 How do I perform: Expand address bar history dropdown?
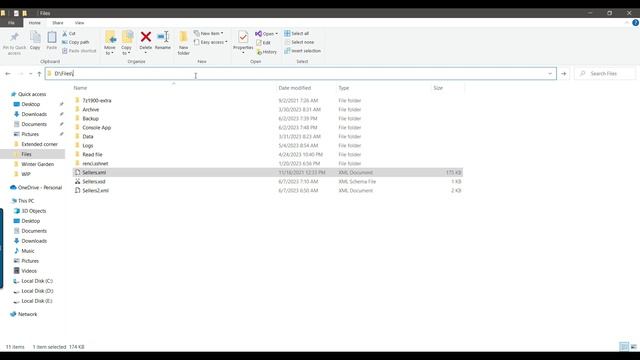coord(550,74)
